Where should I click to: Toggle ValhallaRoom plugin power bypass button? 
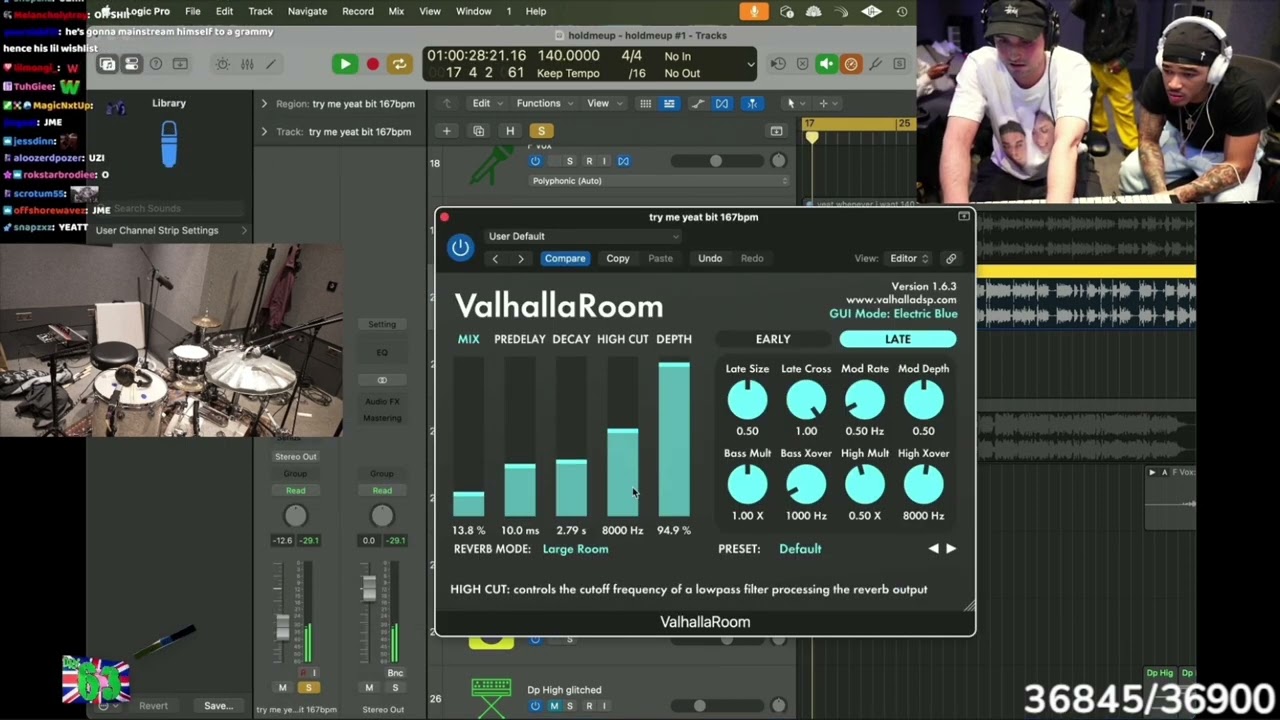point(460,248)
